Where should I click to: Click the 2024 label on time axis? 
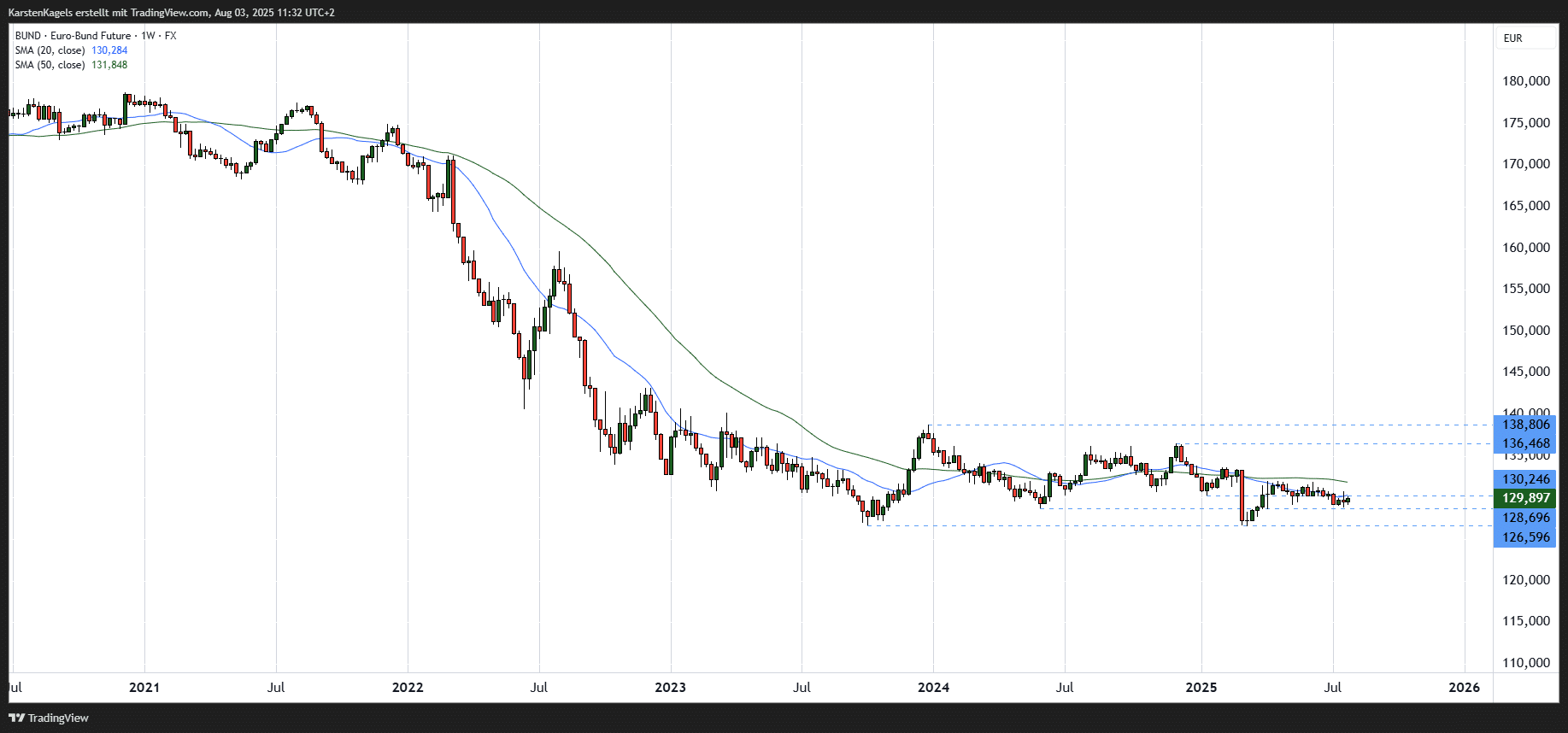click(x=934, y=688)
